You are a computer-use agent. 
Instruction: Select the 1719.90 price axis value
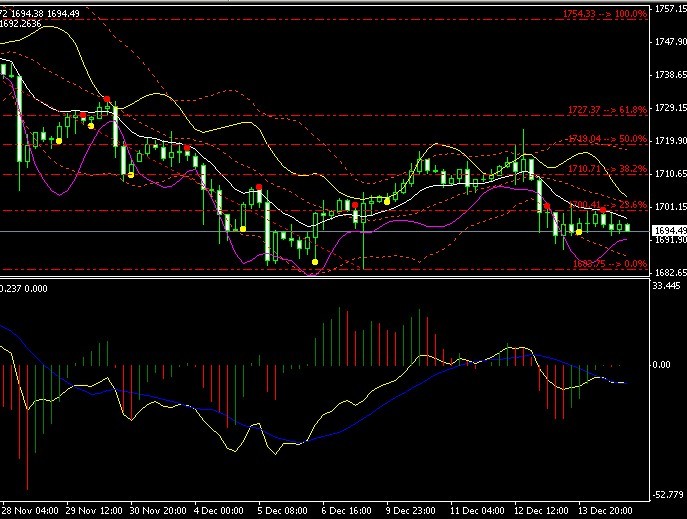tap(670, 141)
